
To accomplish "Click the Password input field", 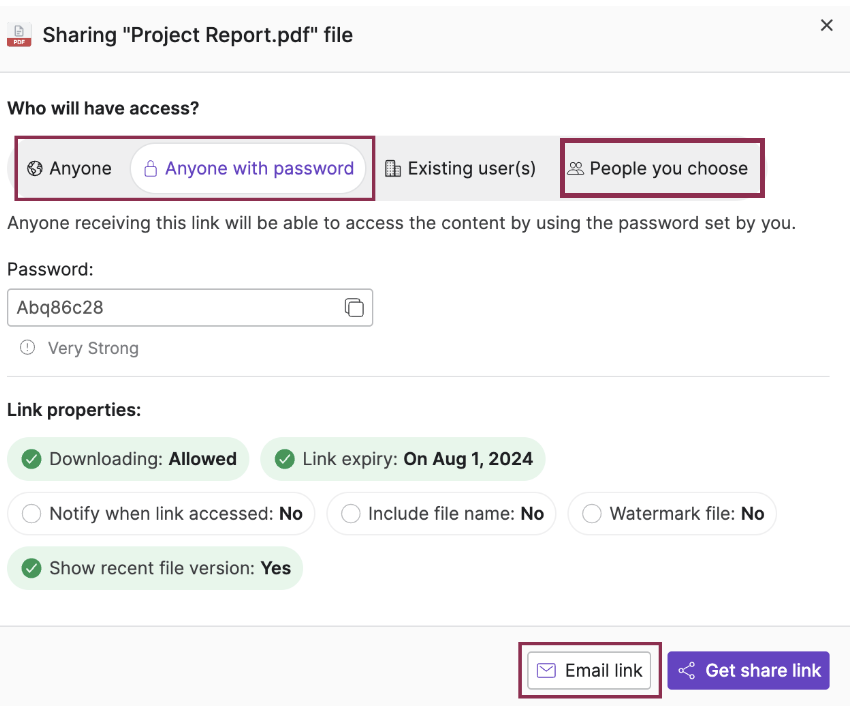I will pos(190,308).
